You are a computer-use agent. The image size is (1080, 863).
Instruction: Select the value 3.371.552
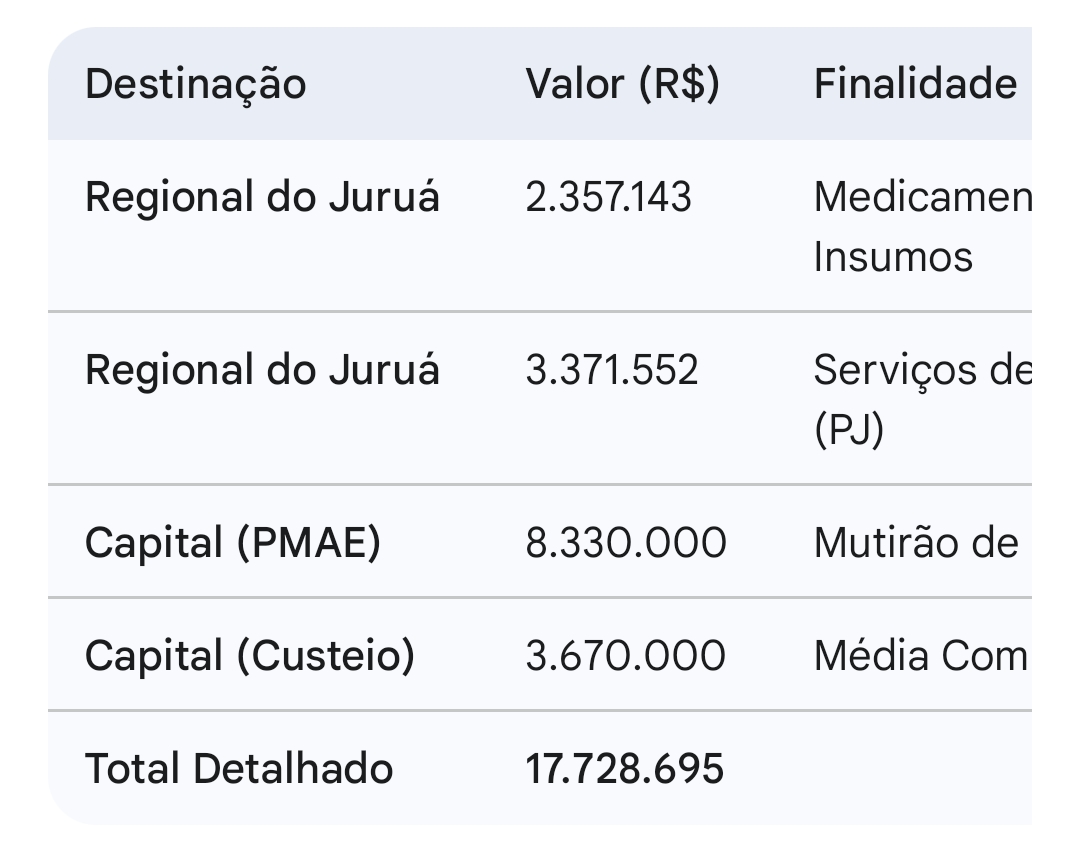click(612, 371)
